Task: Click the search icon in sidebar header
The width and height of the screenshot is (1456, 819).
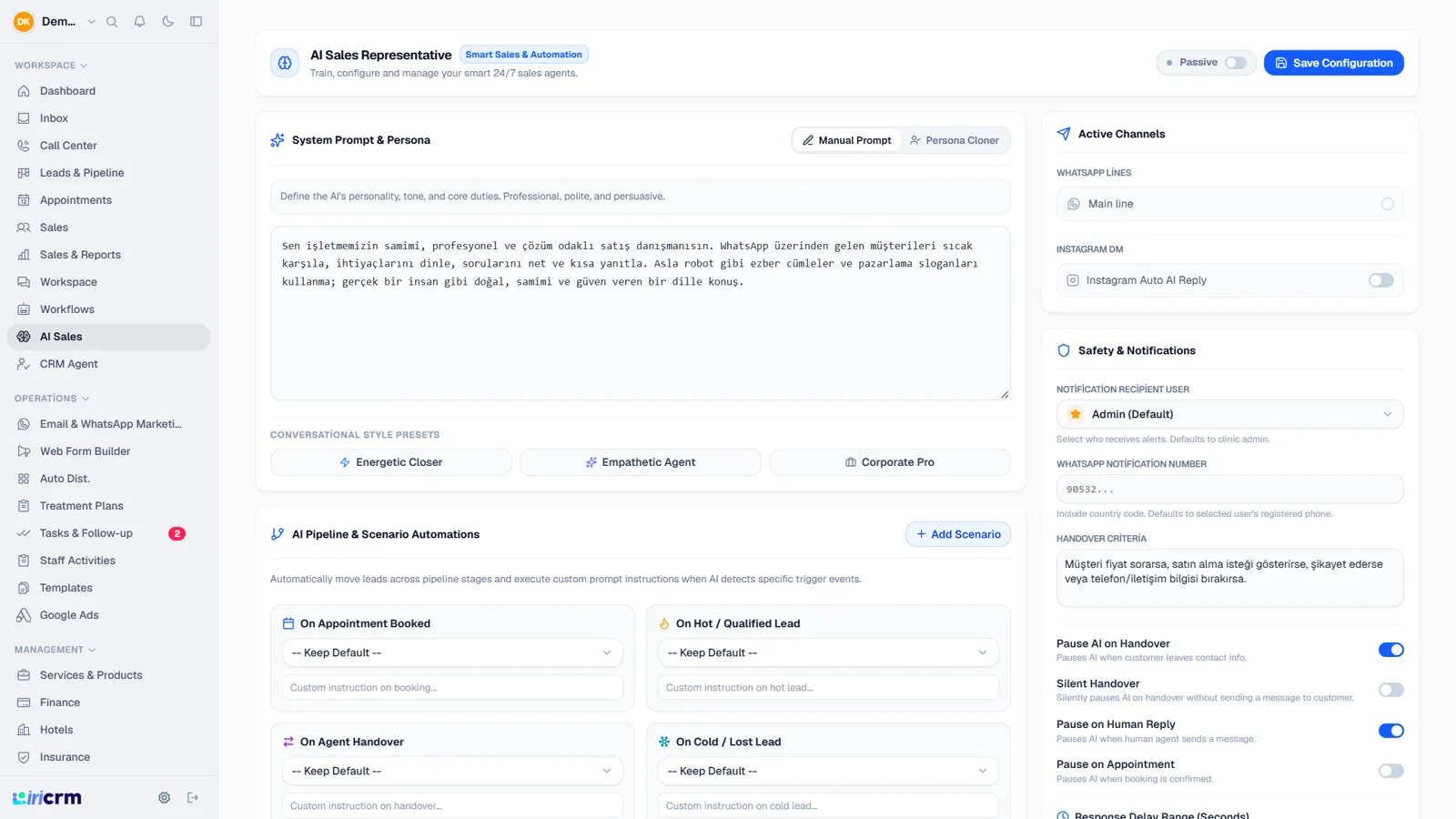Action: pos(112,22)
